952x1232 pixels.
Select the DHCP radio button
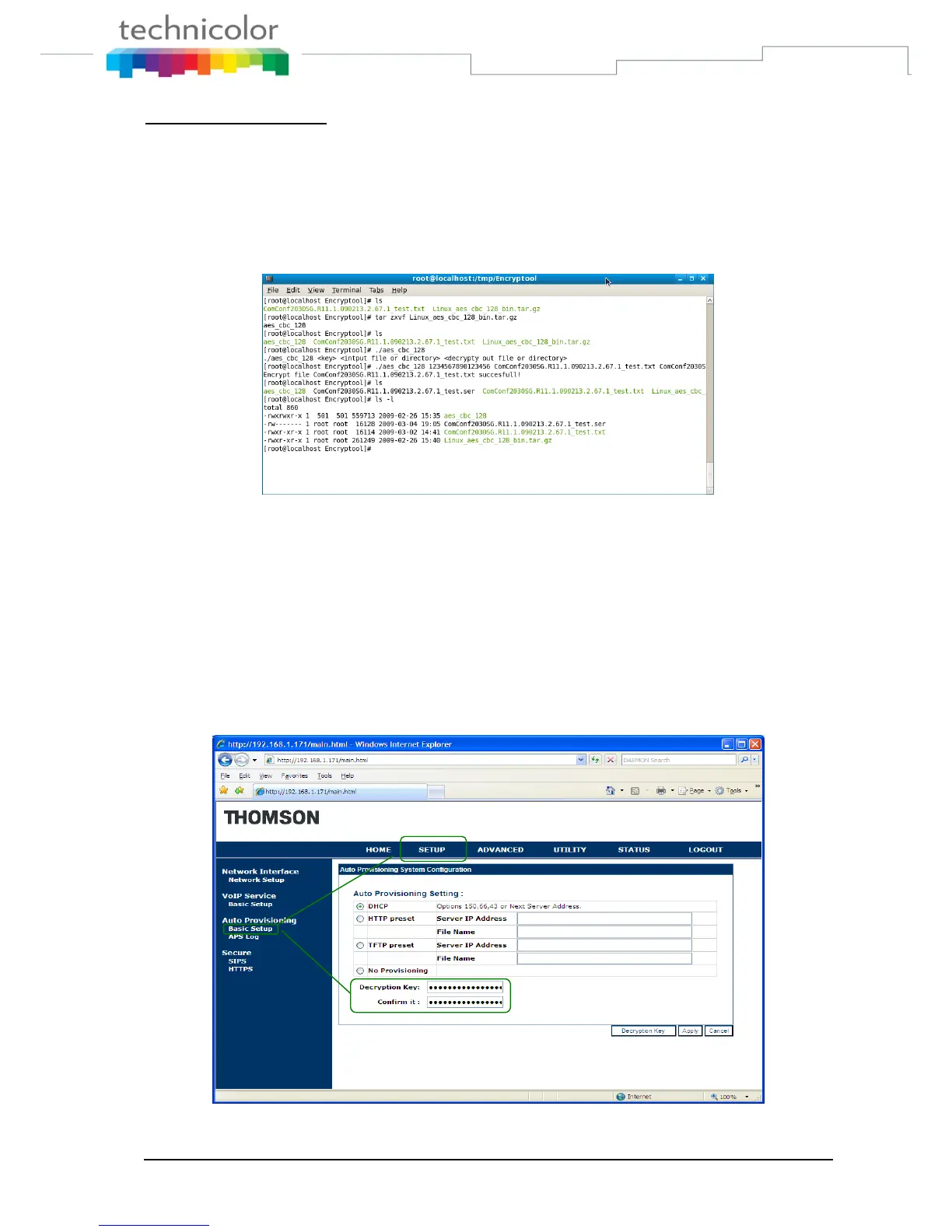pyautogui.click(x=360, y=907)
